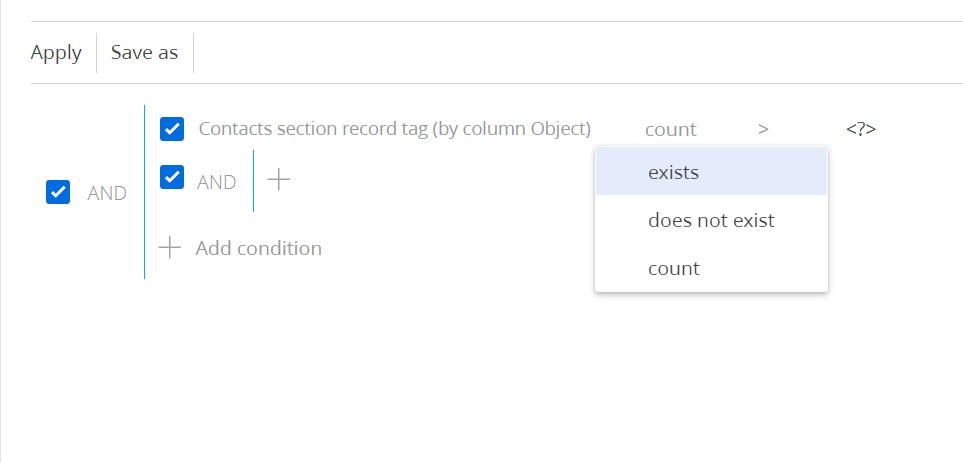Viewport: 963px width, 463px height.
Task: Click Save as button
Action: tap(144, 53)
